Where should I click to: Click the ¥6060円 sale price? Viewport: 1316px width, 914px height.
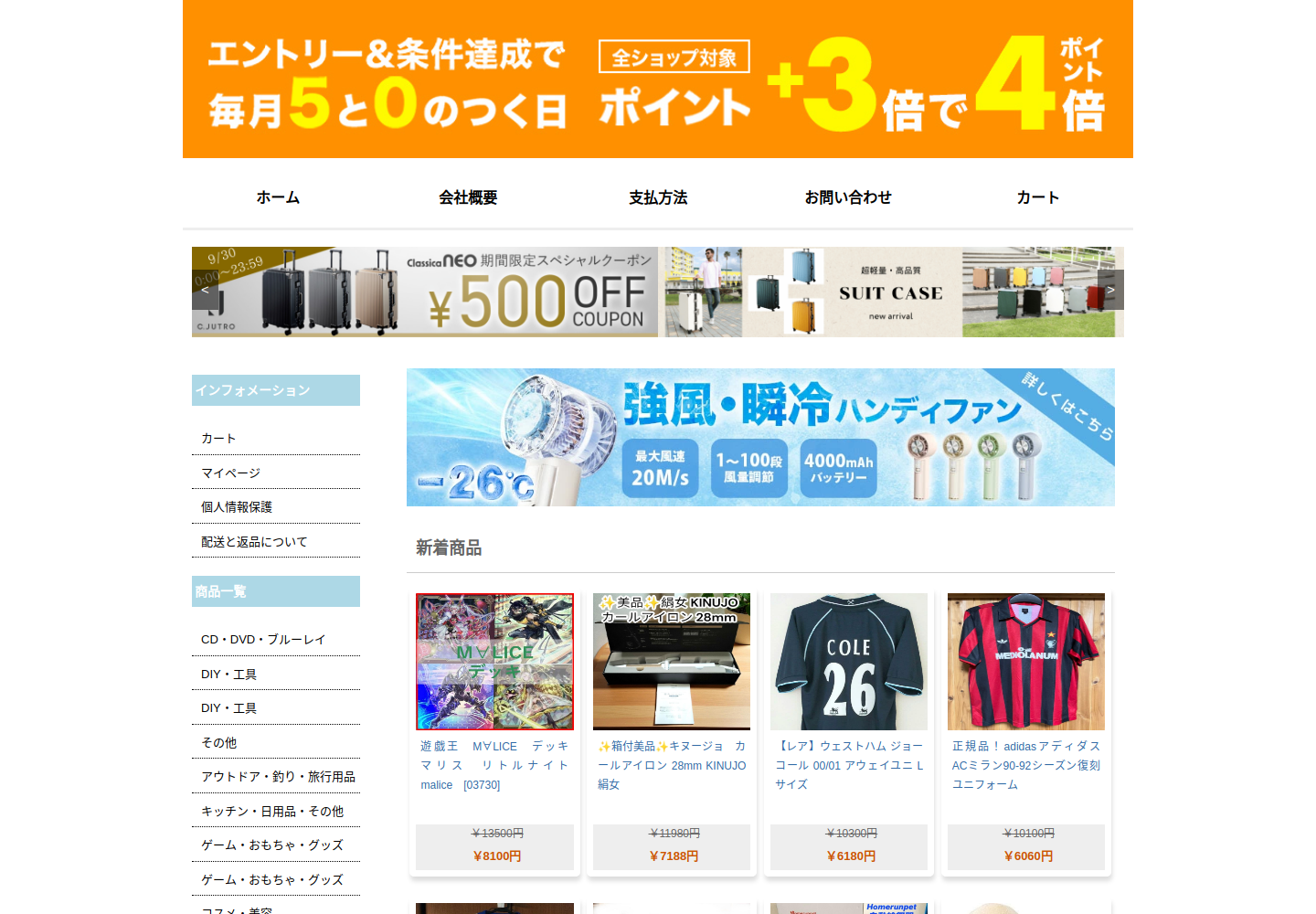(1028, 856)
